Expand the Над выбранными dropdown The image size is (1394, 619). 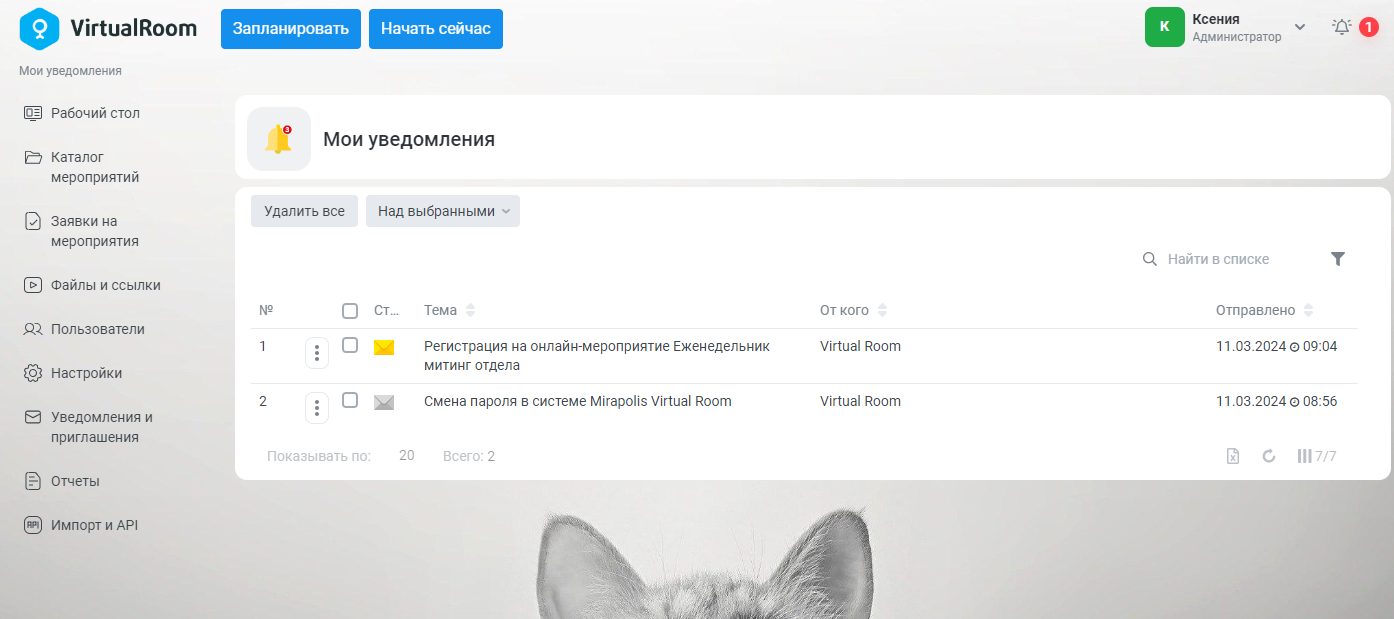tap(443, 211)
